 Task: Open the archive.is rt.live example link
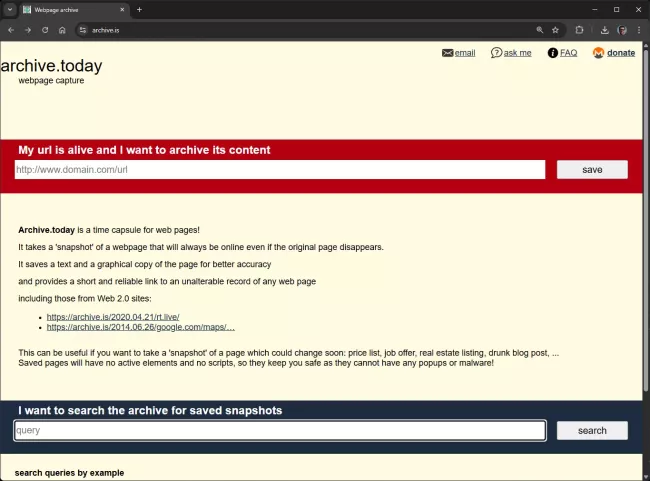pos(113,317)
